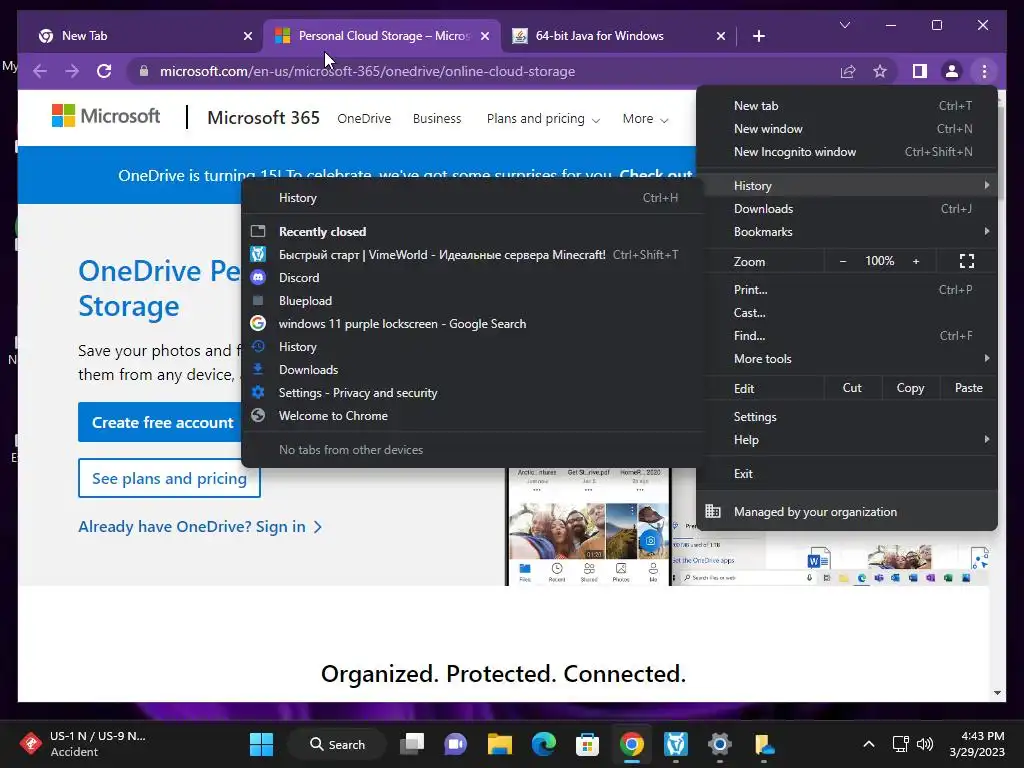
Task: Open the OneDrive nav link
Action: point(364,118)
